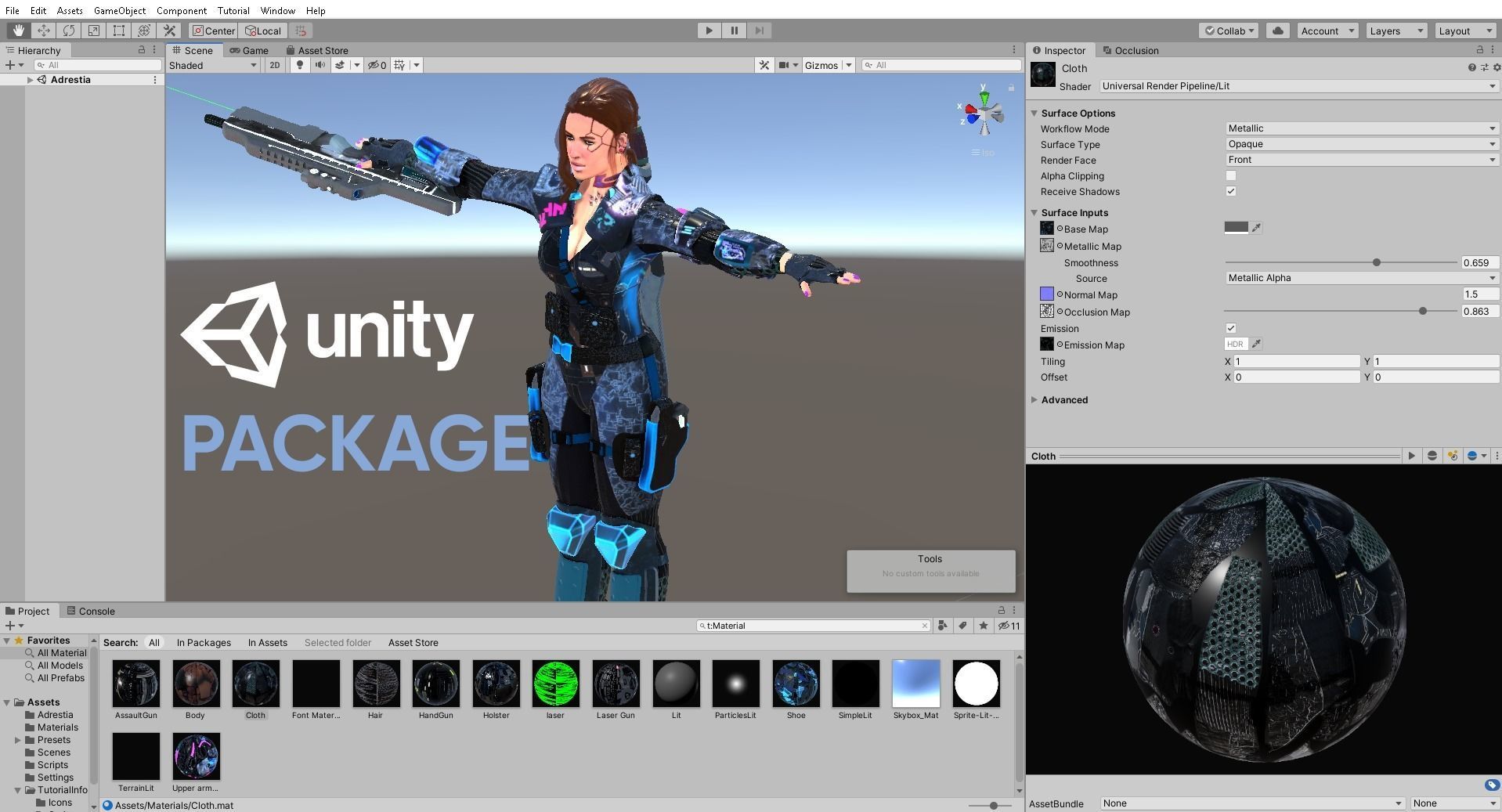The image size is (1502, 812).
Task: Switch to the Game tab
Action: click(x=249, y=50)
